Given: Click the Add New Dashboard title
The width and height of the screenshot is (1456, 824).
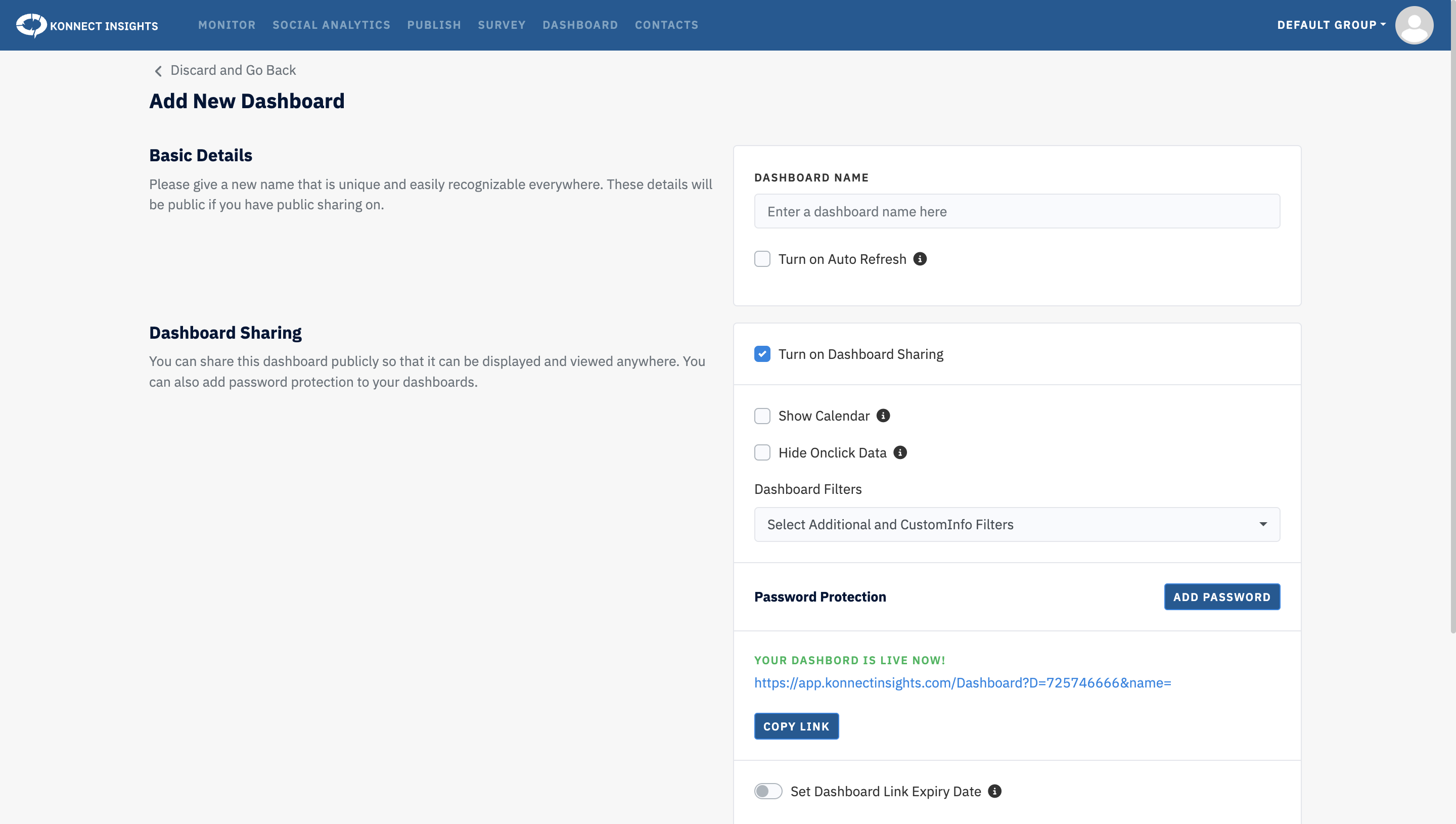Looking at the screenshot, I should click(x=247, y=101).
